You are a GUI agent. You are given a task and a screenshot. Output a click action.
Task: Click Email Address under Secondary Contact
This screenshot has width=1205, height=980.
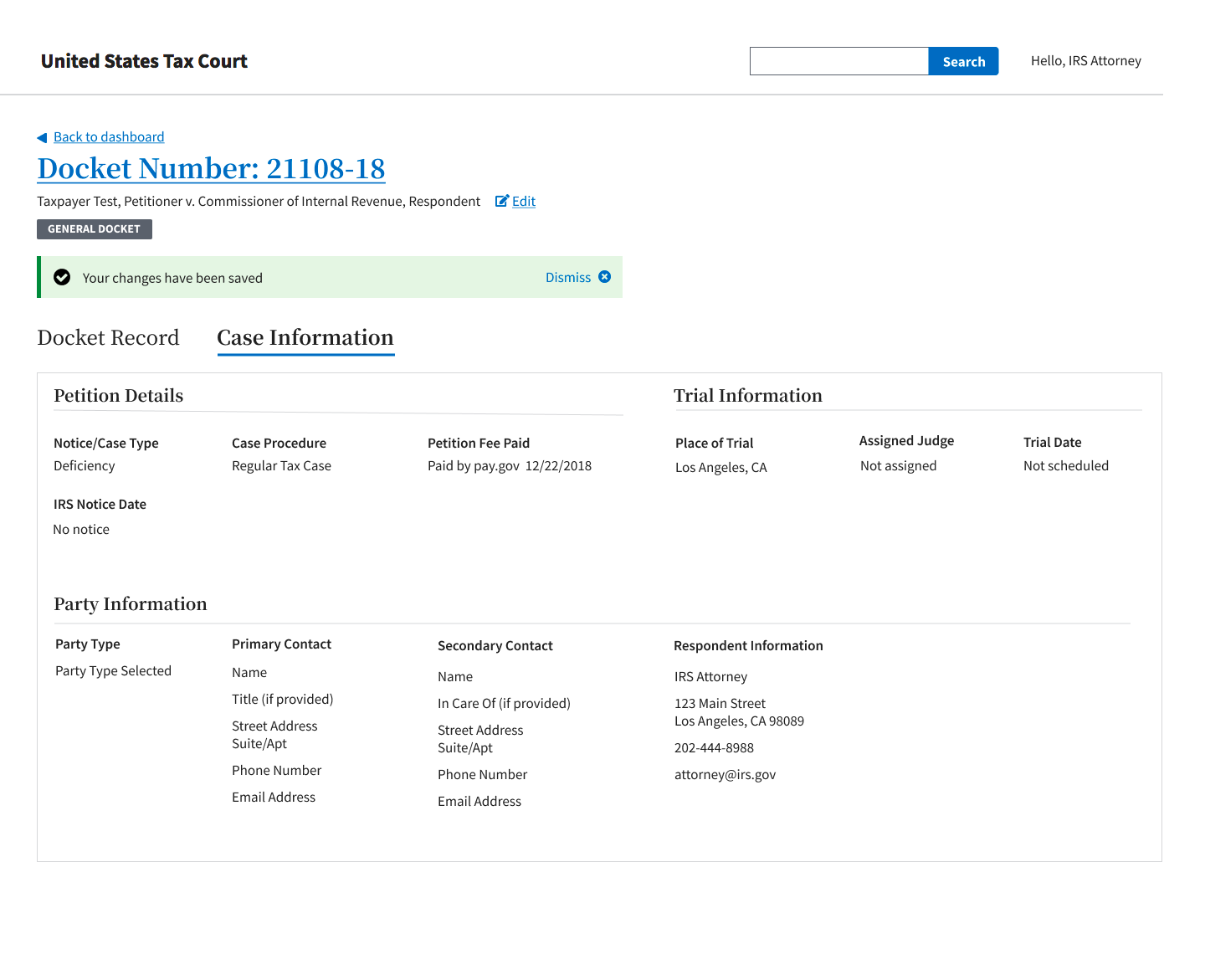(x=479, y=802)
